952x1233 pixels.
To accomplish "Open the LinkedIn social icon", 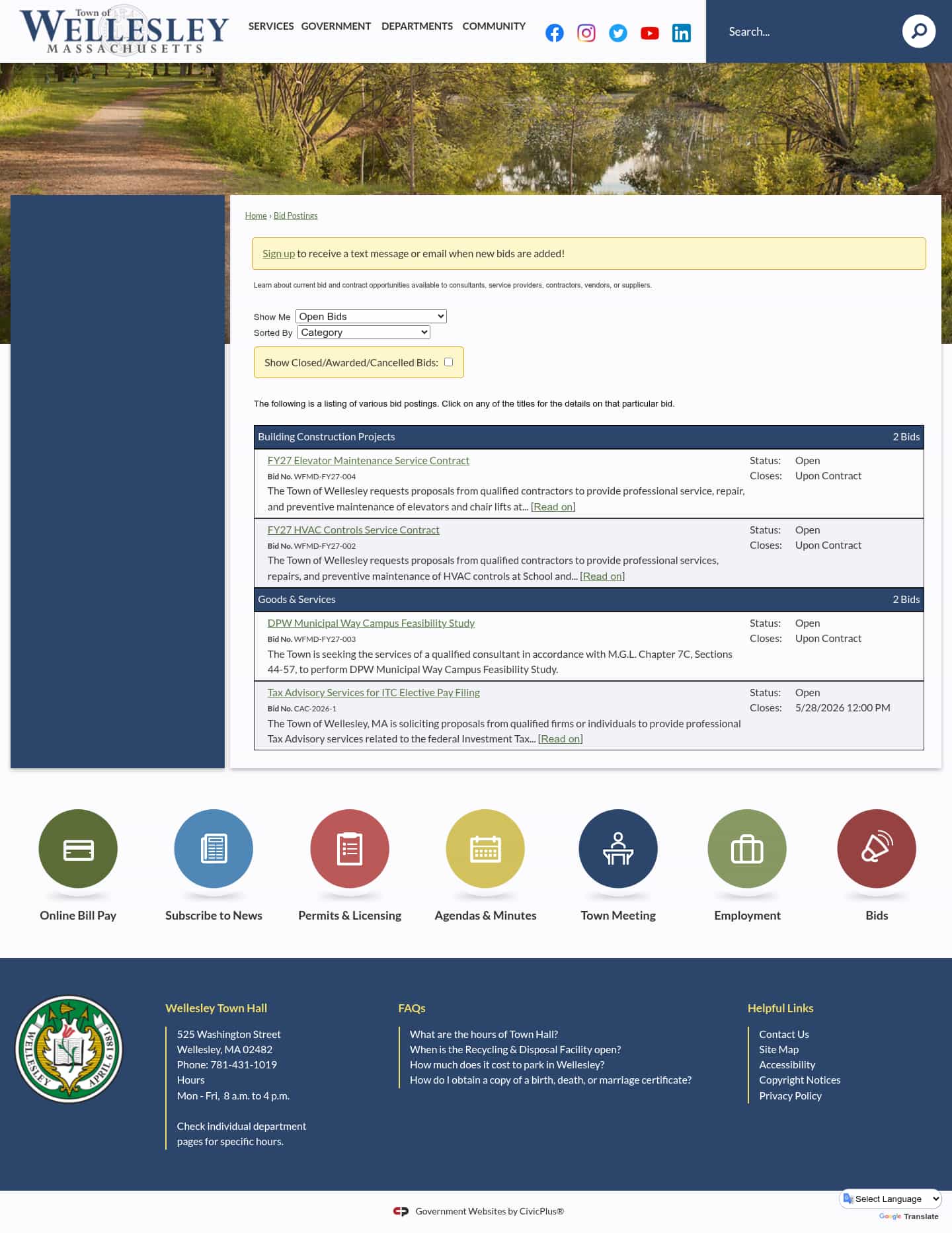I will tap(682, 33).
